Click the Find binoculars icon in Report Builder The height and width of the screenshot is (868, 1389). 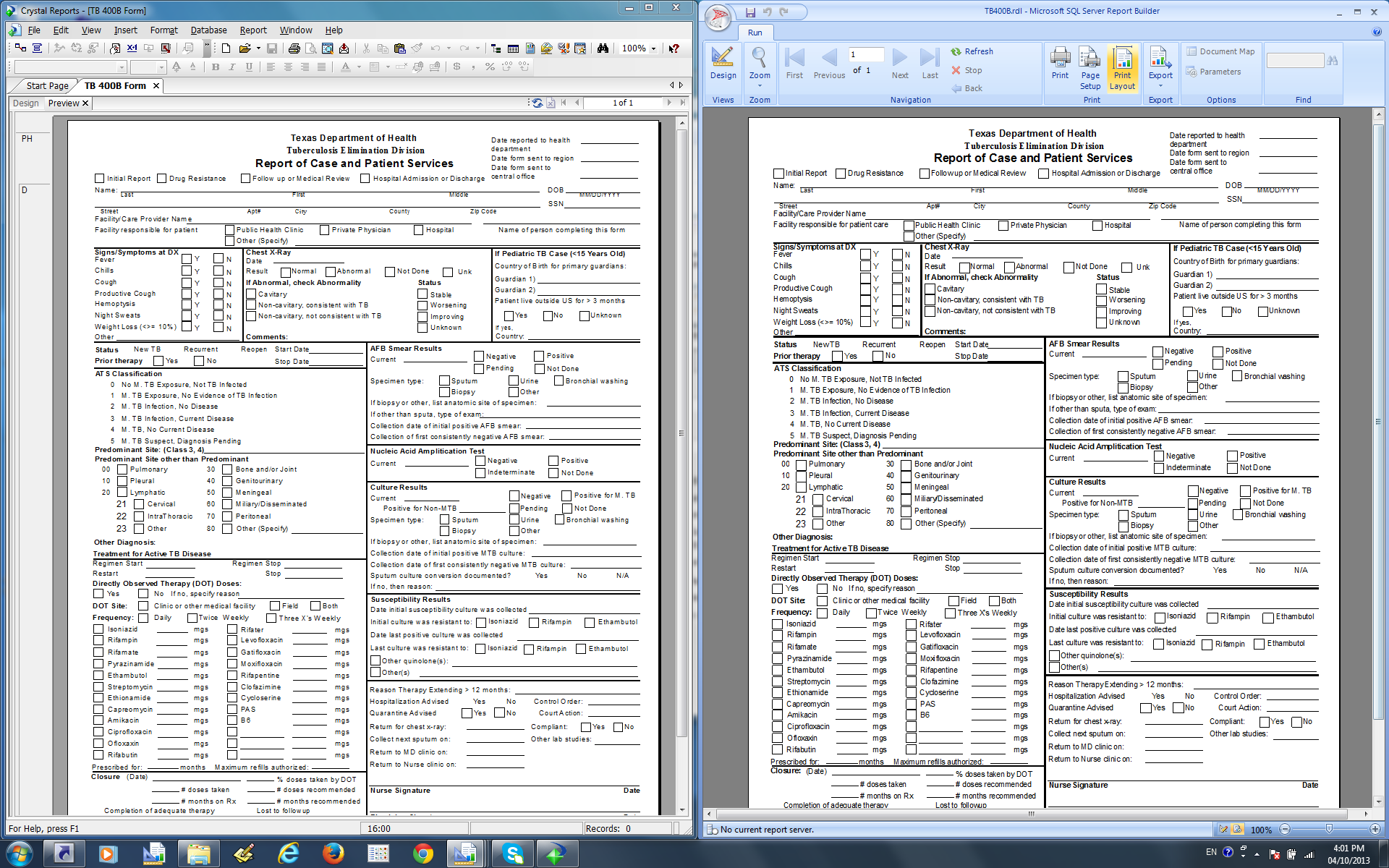[x=1333, y=61]
